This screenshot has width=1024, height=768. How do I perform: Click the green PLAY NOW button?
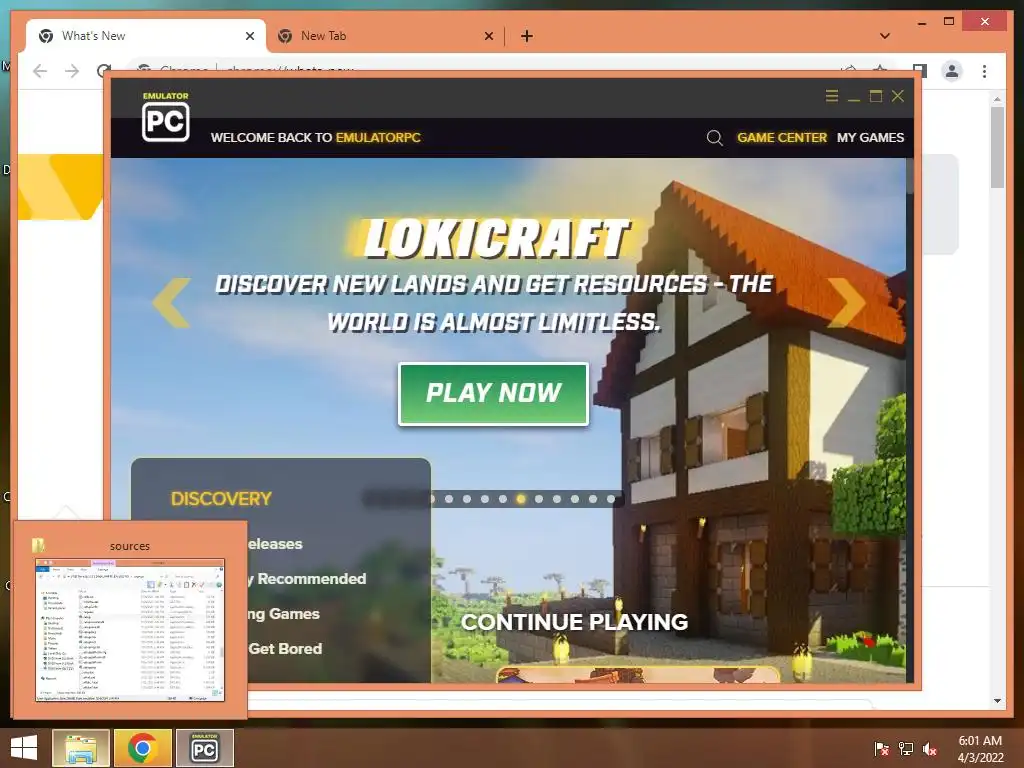coord(494,394)
